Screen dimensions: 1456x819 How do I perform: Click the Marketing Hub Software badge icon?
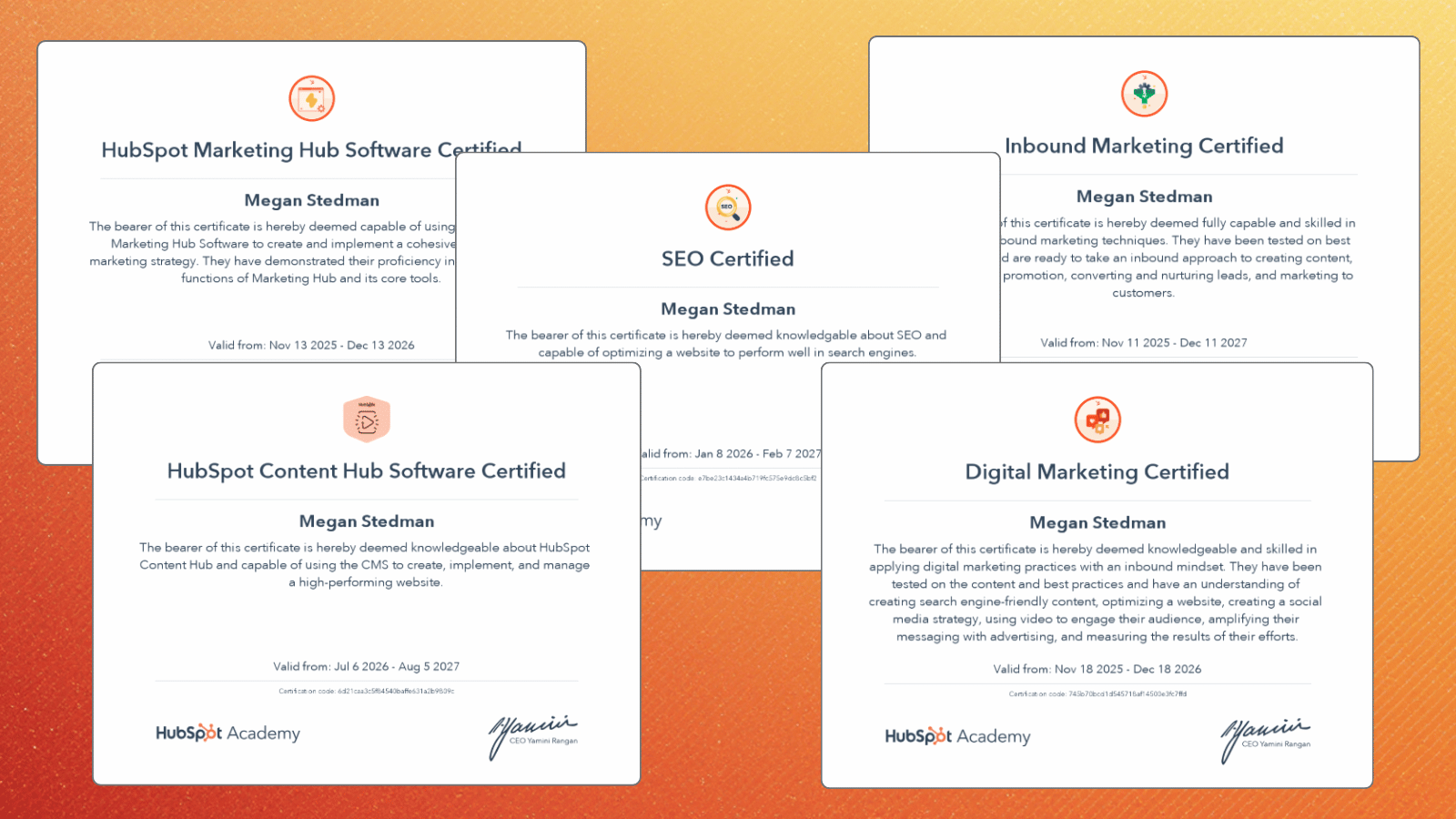click(x=312, y=98)
